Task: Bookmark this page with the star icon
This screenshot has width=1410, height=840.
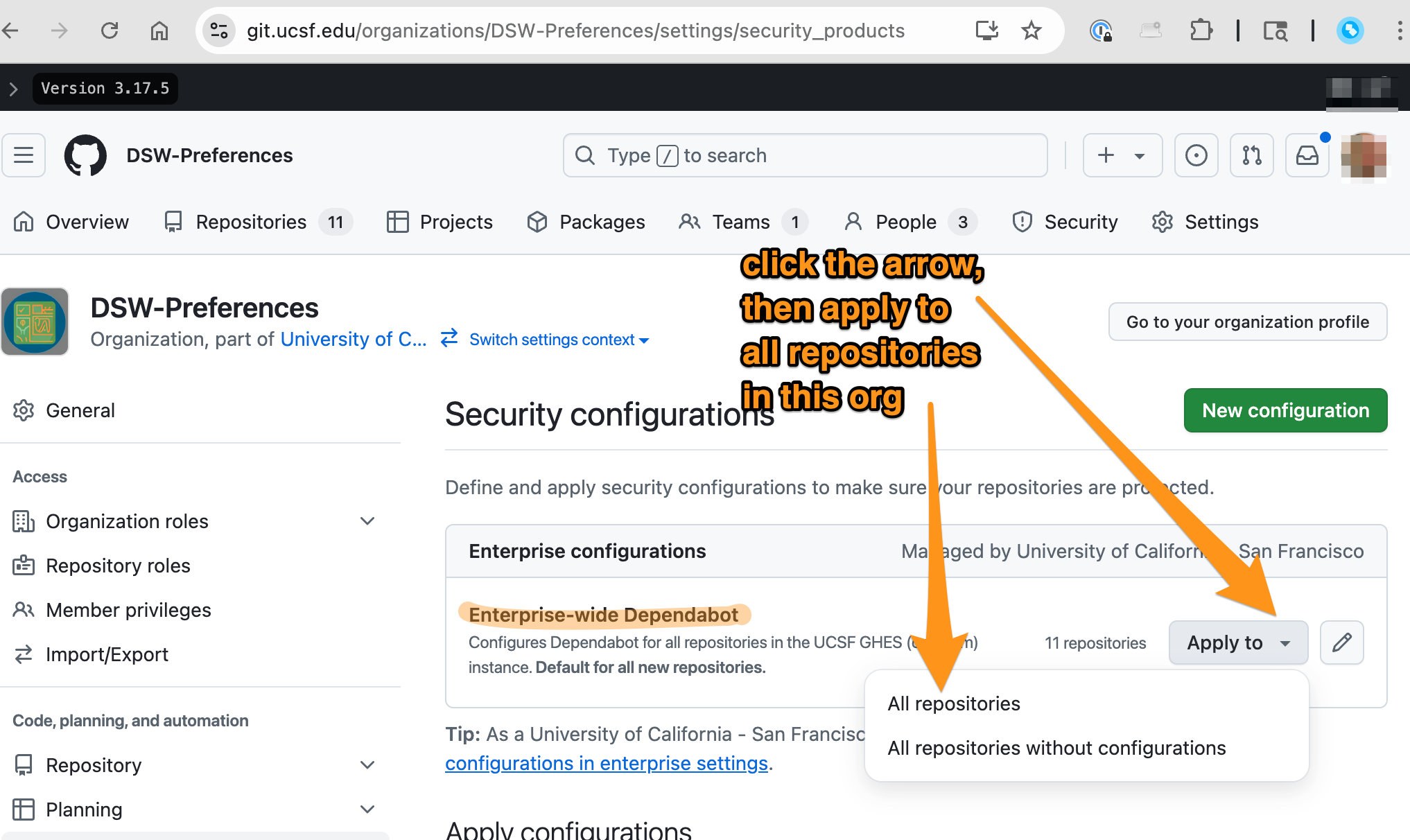Action: point(1032,30)
